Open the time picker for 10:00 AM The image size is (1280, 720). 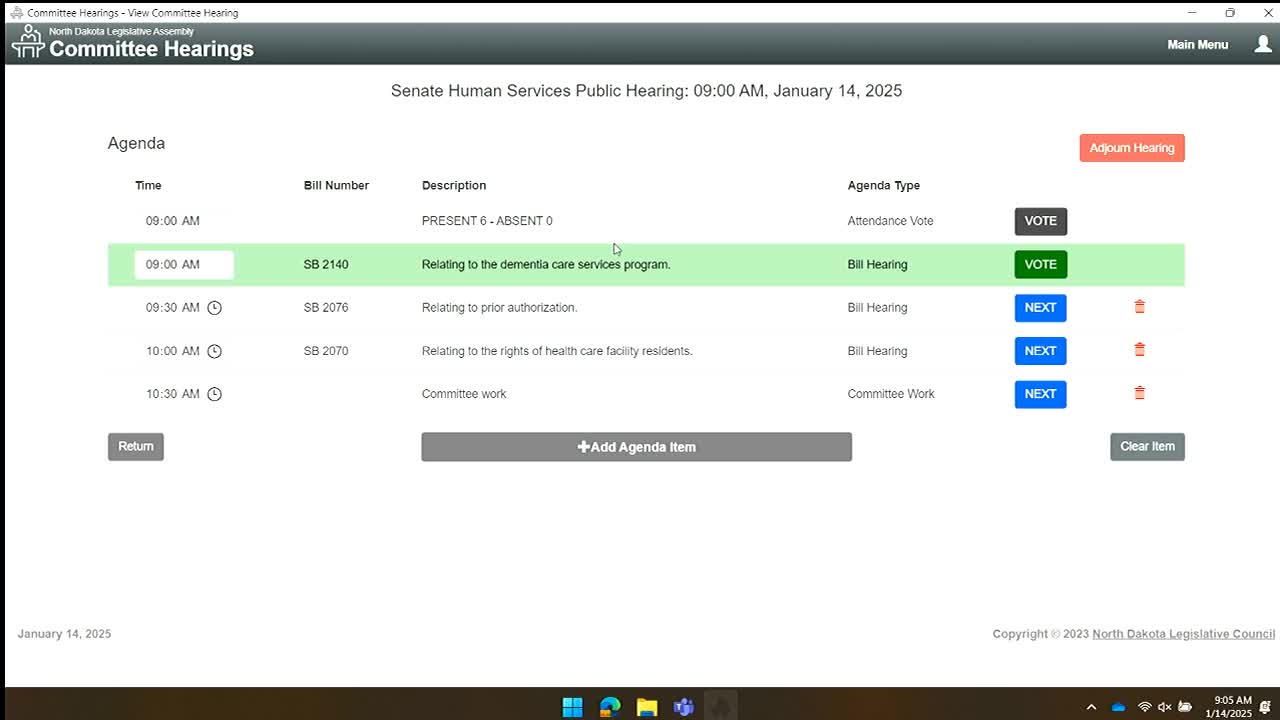click(x=214, y=351)
